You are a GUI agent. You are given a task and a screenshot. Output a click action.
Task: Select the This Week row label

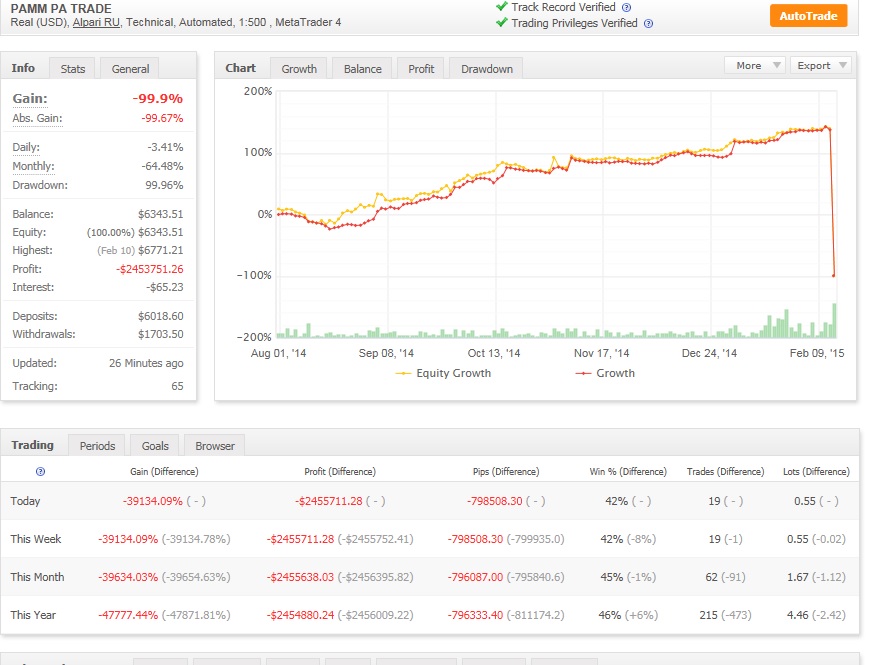click(x=35, y=539)
